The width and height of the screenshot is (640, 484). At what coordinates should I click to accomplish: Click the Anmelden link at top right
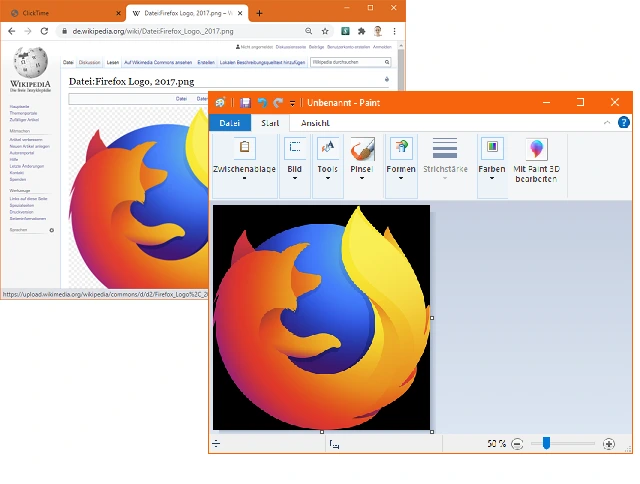(x=382, y=47)
